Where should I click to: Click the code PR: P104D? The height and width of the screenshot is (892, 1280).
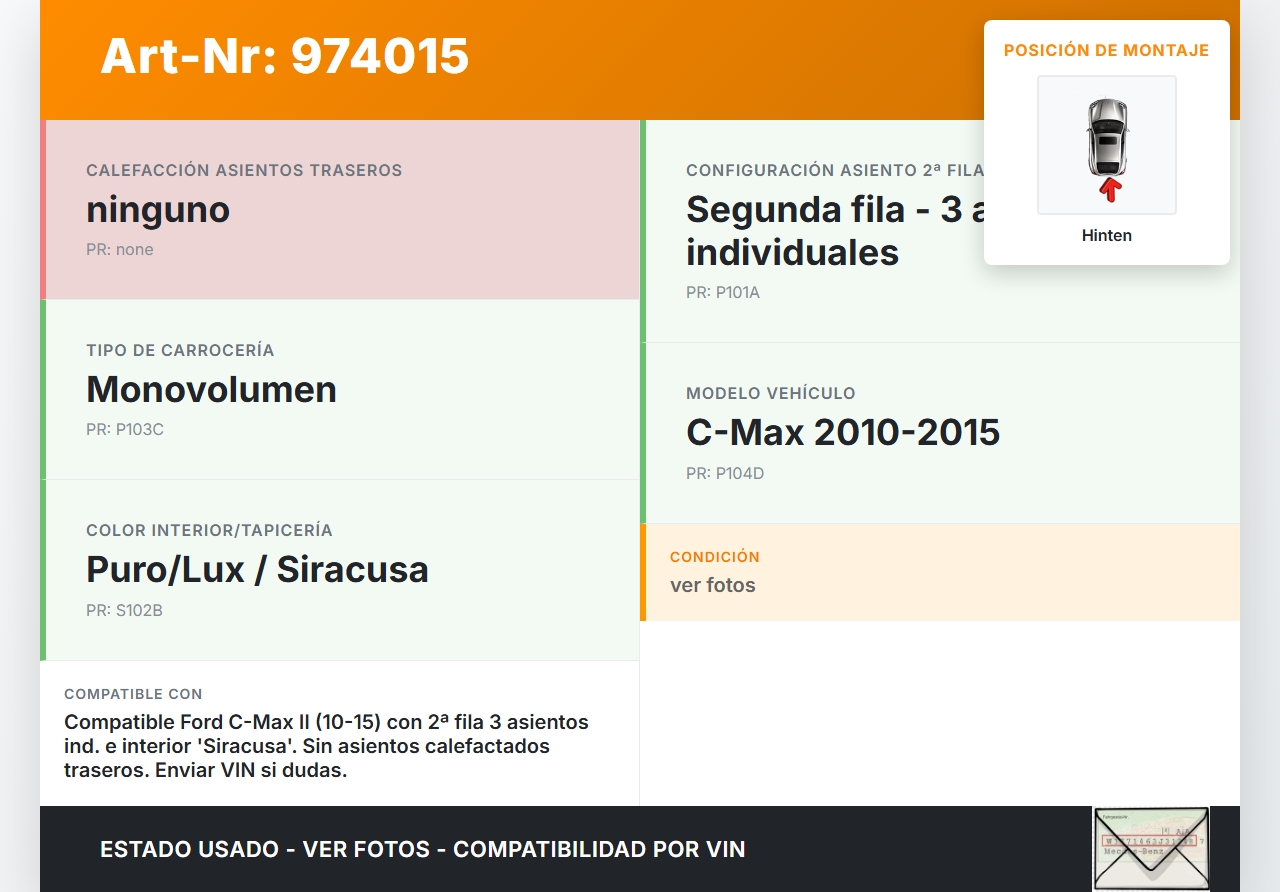(725, 474)
